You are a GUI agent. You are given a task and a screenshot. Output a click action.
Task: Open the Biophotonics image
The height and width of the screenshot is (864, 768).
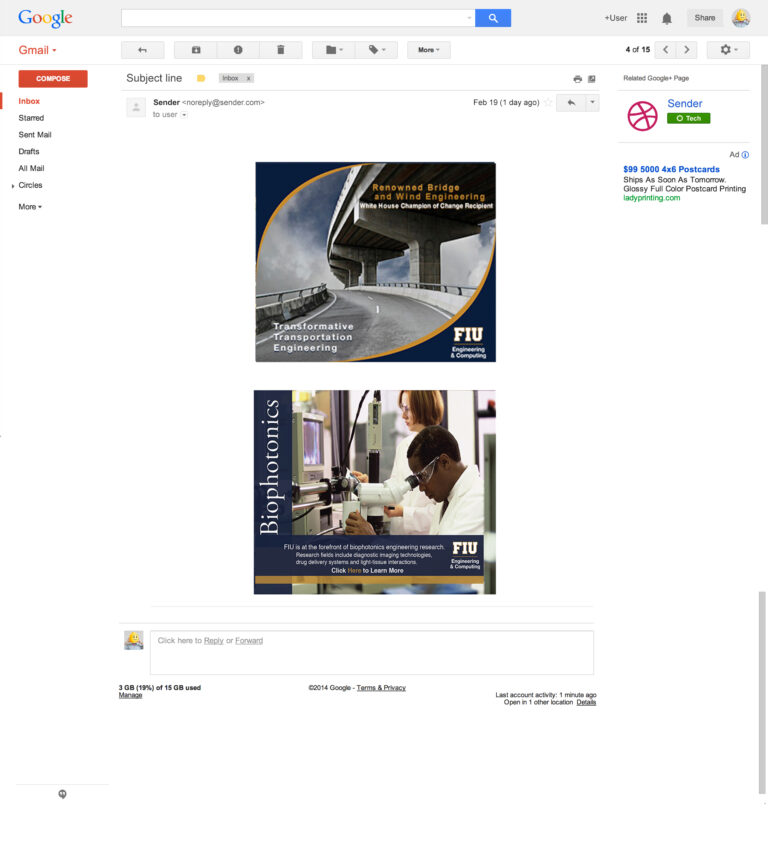click(x=375, y=492)
